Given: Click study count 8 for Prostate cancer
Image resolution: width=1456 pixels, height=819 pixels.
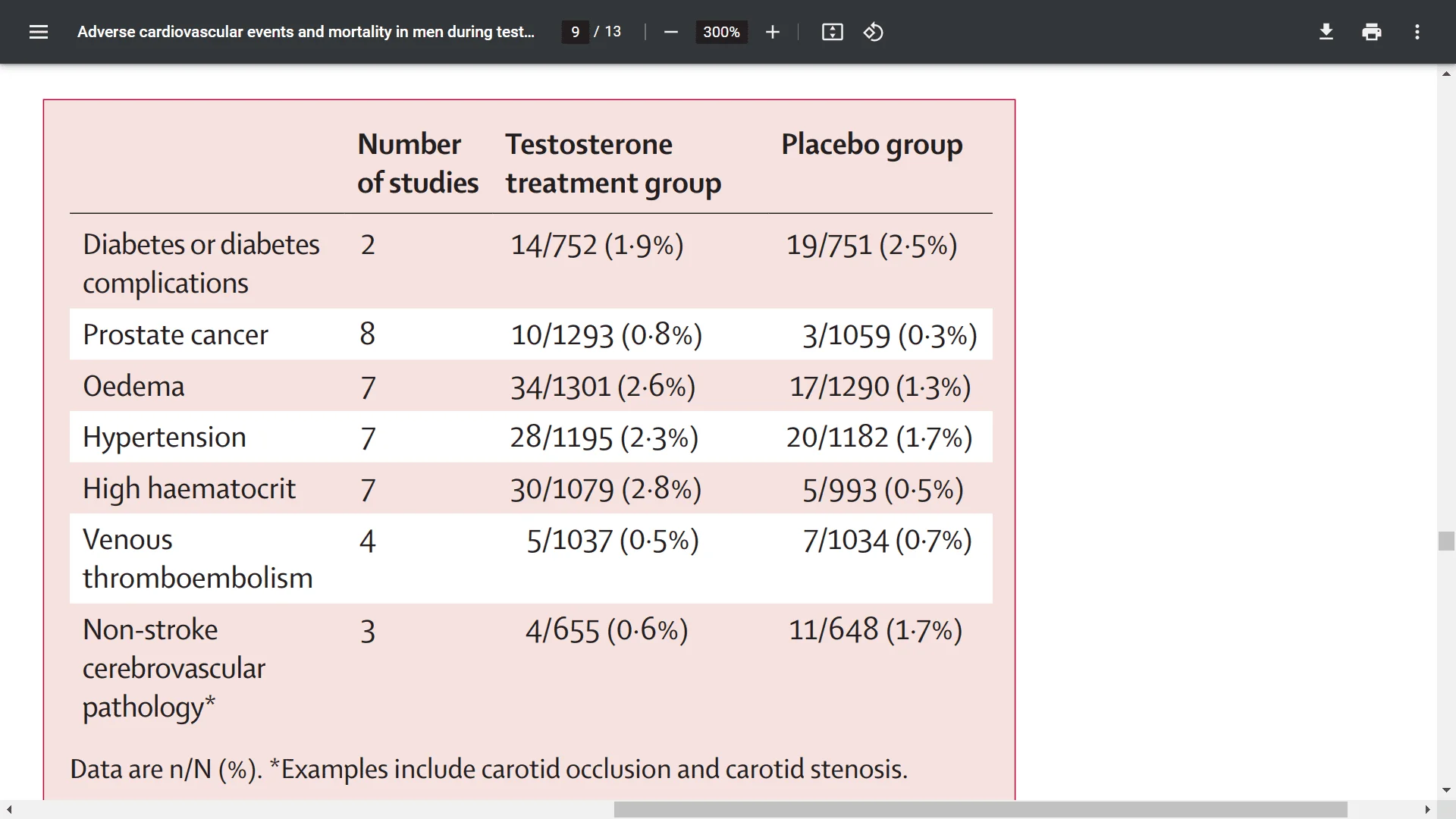Looking at the screenshot, I should pos(367,334).
